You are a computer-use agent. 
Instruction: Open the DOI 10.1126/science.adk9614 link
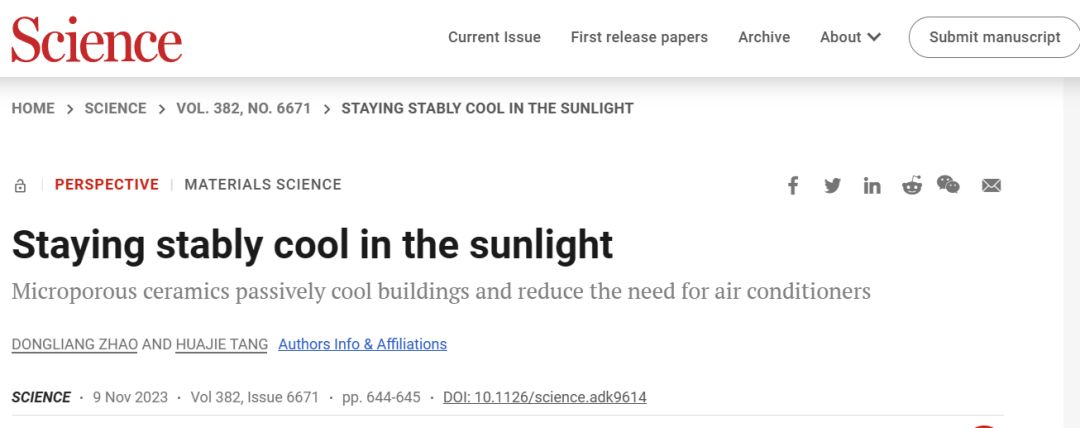545,397
